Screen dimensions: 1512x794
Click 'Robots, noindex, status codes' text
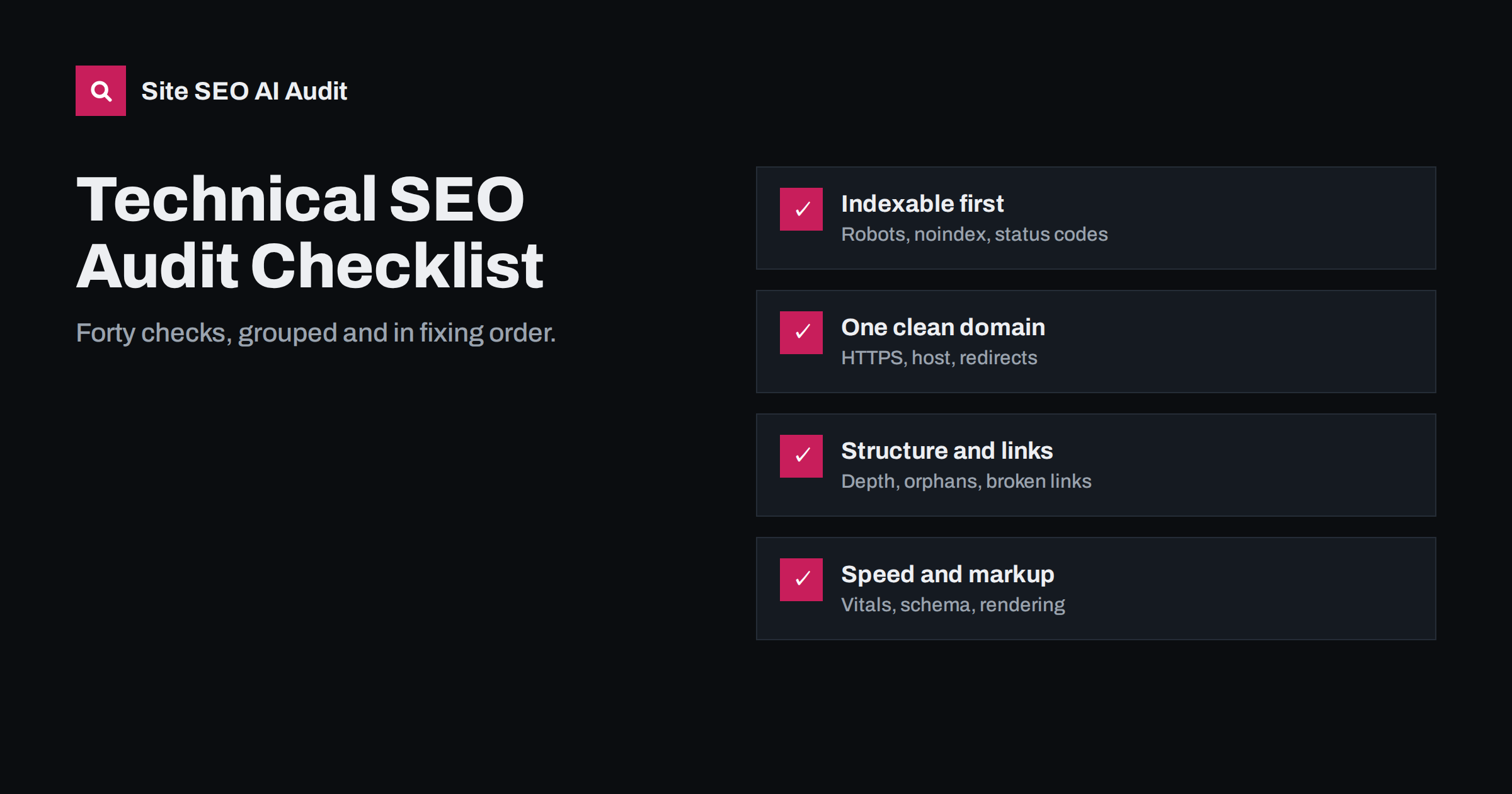tap(975, 234)
